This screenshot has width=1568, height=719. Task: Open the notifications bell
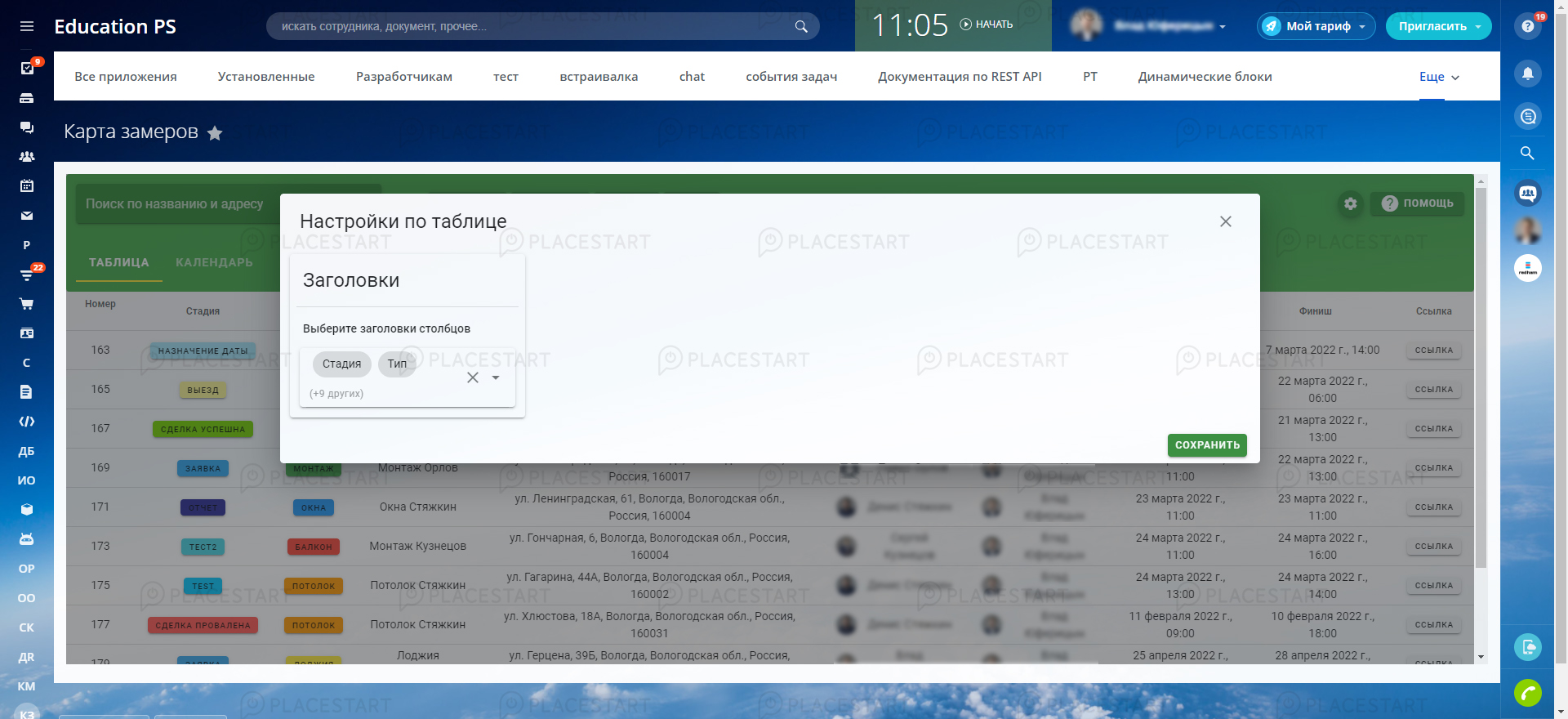tap(1528, 74)
